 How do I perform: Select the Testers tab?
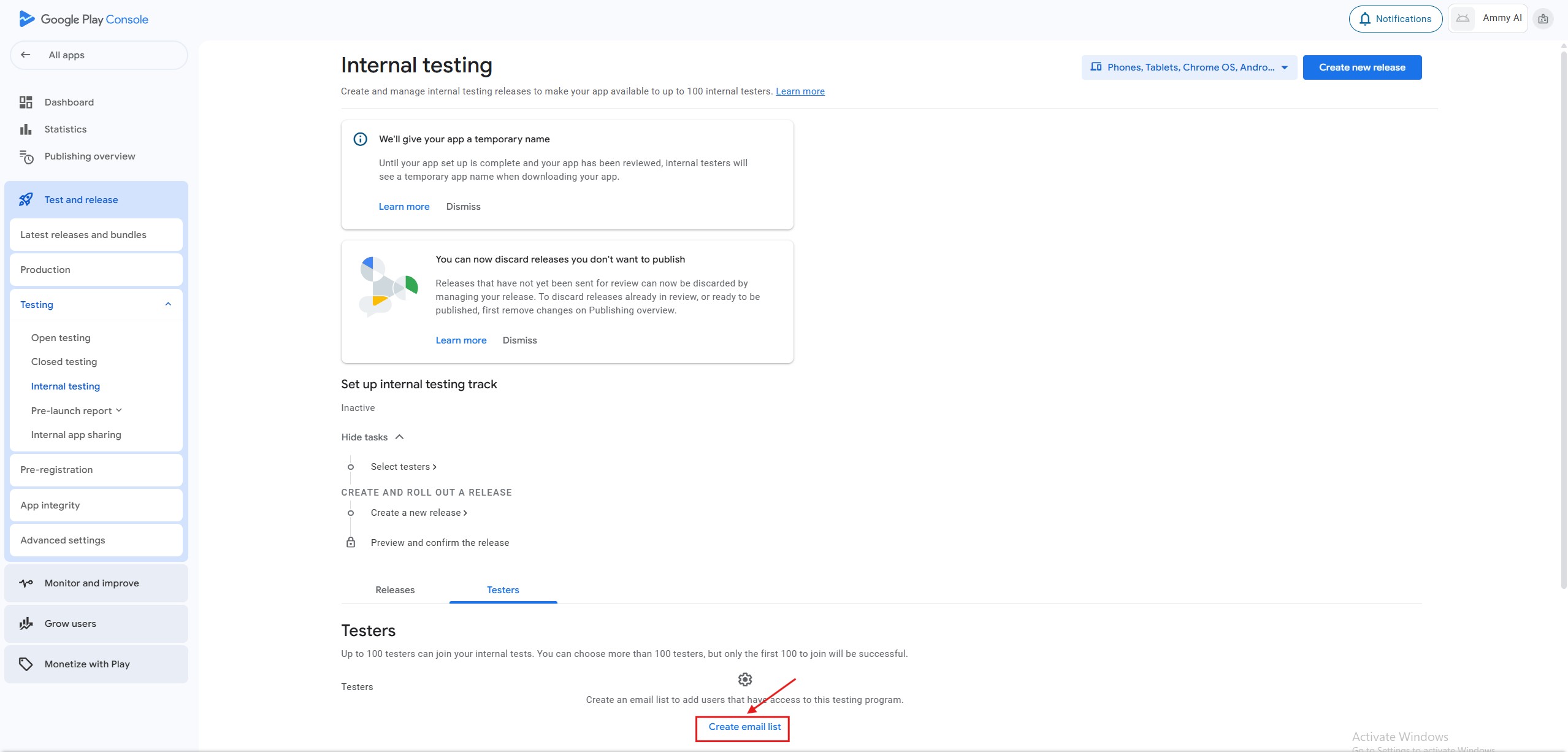coord(503,590)
